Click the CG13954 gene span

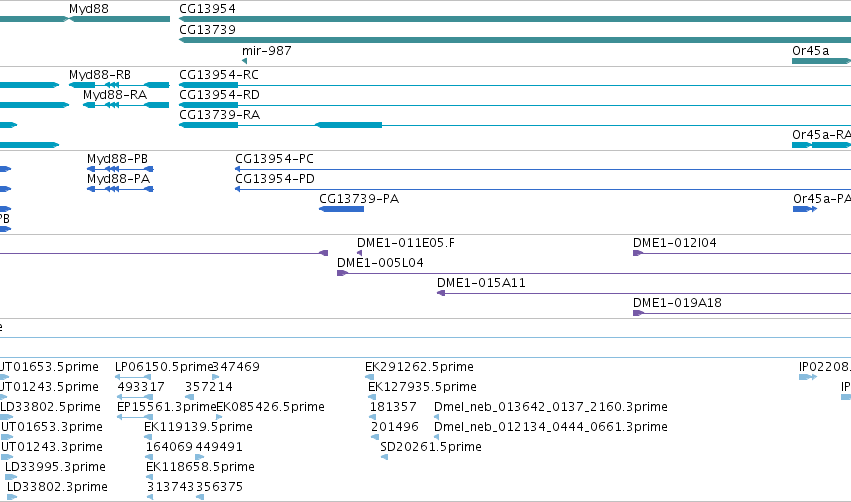click(515, 19)
